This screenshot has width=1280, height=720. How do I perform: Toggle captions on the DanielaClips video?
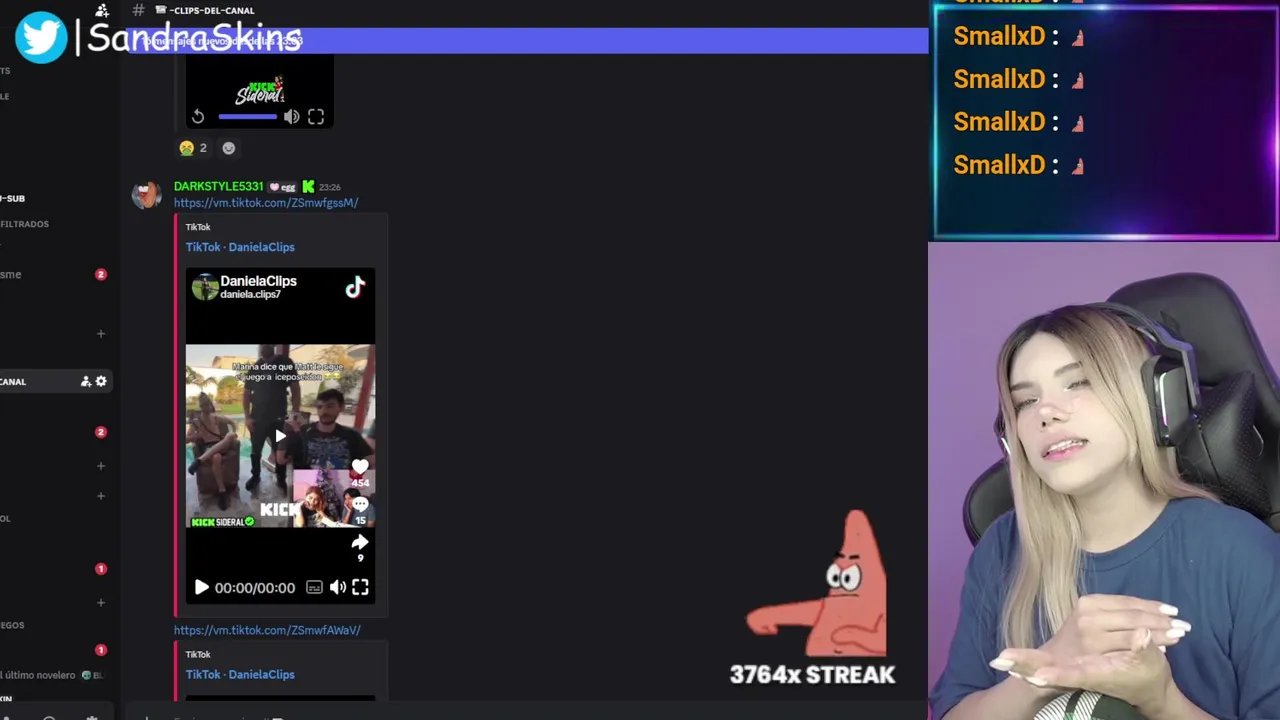tap(314, 588)
